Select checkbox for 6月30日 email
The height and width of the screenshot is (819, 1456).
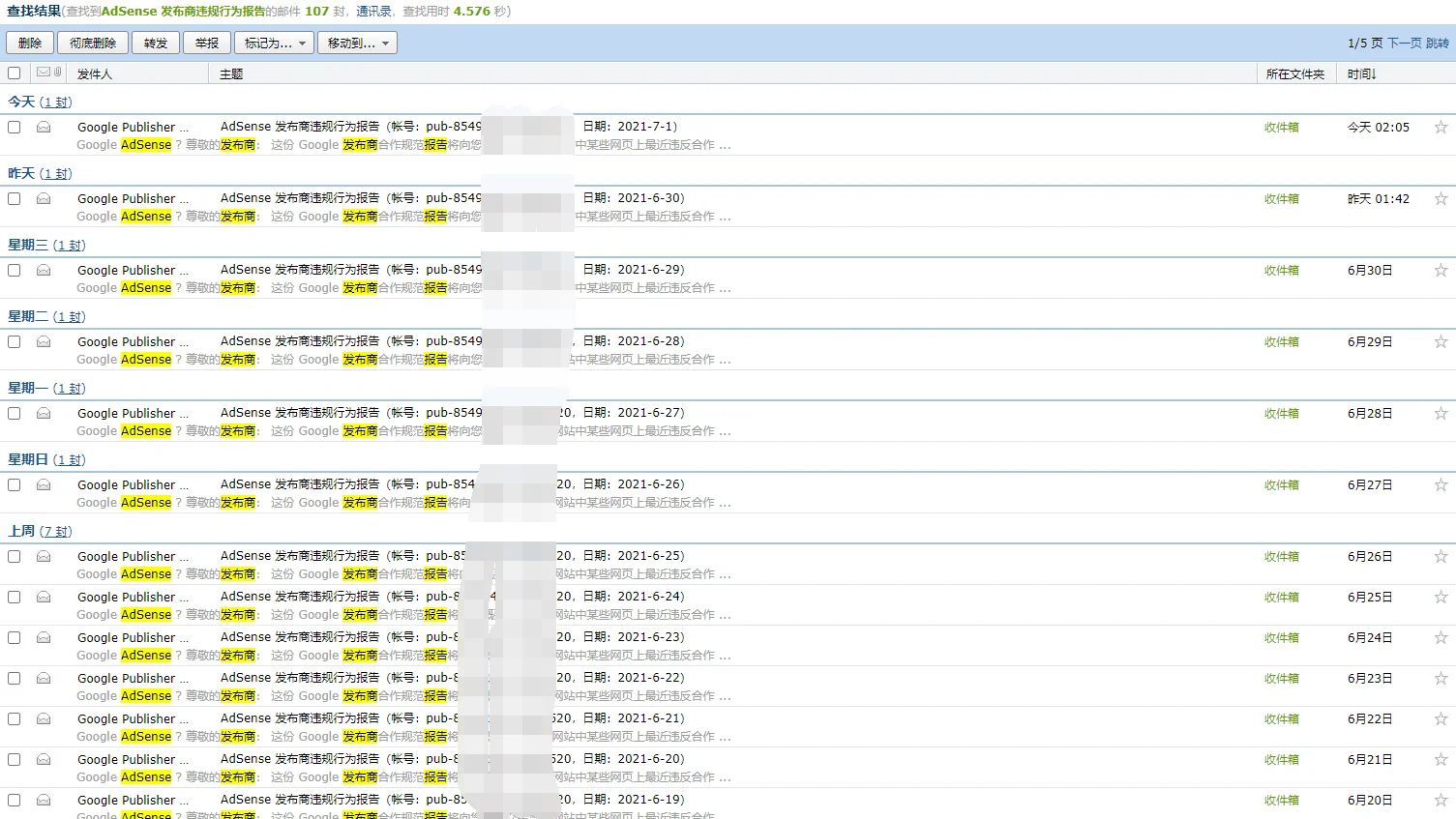pyautogui.click(x=14, y=270)
